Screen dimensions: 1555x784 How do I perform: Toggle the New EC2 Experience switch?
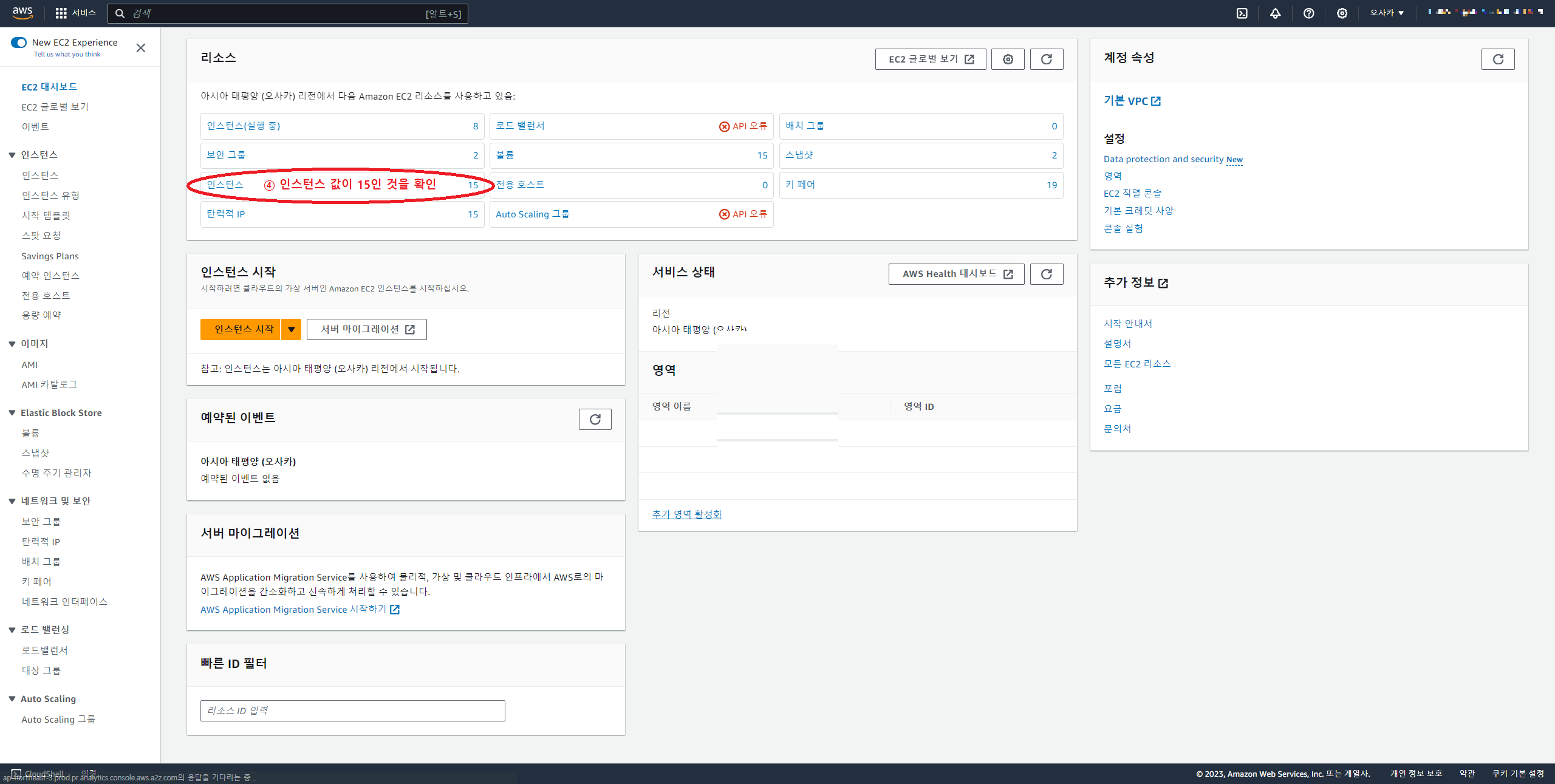tap(19, 43)
